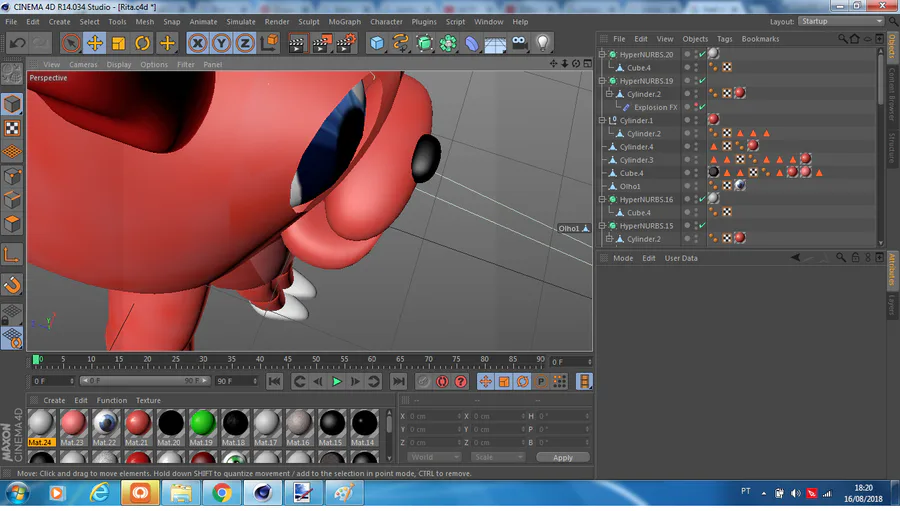This screenshot has height=511, width=900.
Task: Click the Camera object icon
Action: click(519, 43)
